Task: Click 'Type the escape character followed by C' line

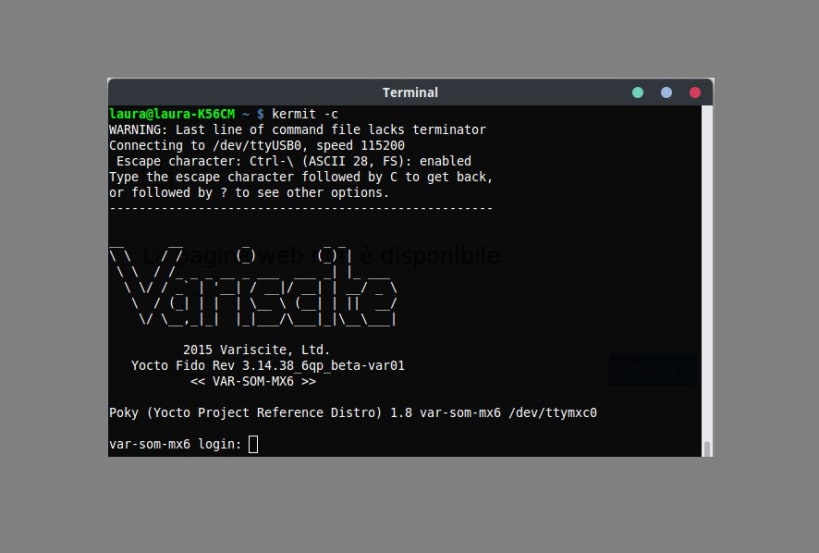Action: point(301,177)
